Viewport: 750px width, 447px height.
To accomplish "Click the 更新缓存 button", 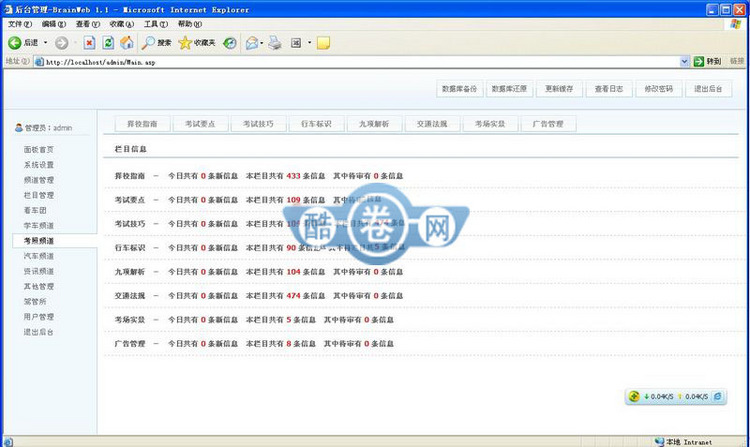I will click(559, 89).
